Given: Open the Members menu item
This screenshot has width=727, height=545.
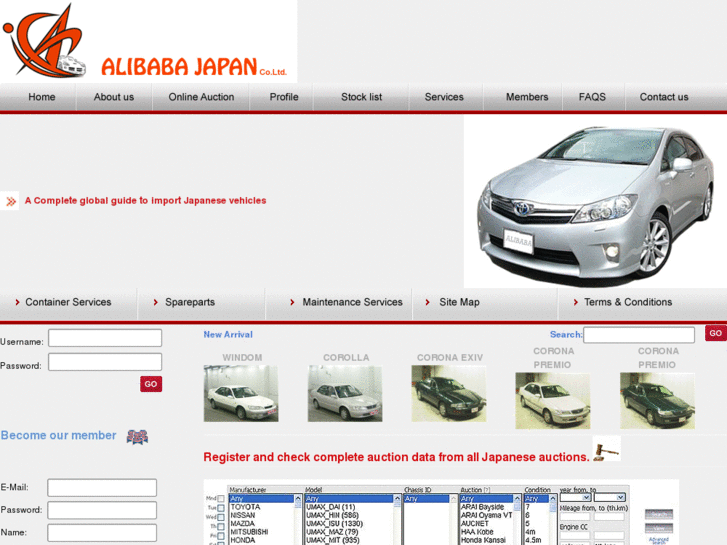Looking at the screenshot, I should [527, 97].
